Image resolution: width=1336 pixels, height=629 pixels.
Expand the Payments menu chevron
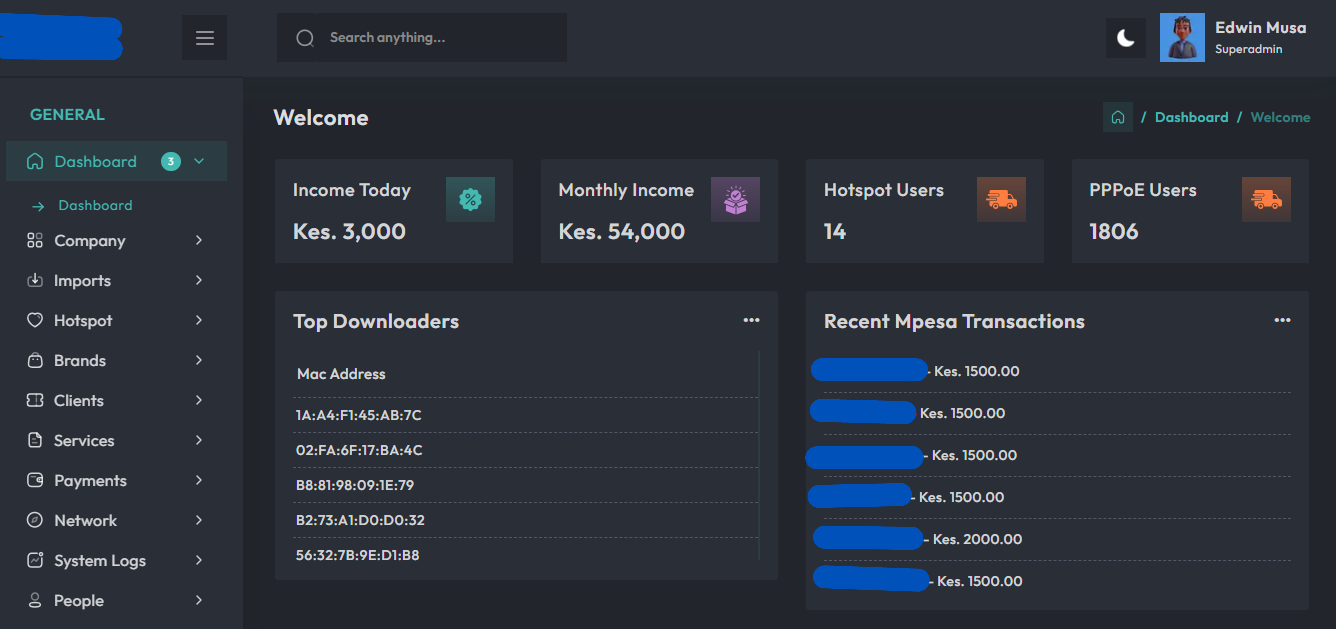[x=199, y=481]
